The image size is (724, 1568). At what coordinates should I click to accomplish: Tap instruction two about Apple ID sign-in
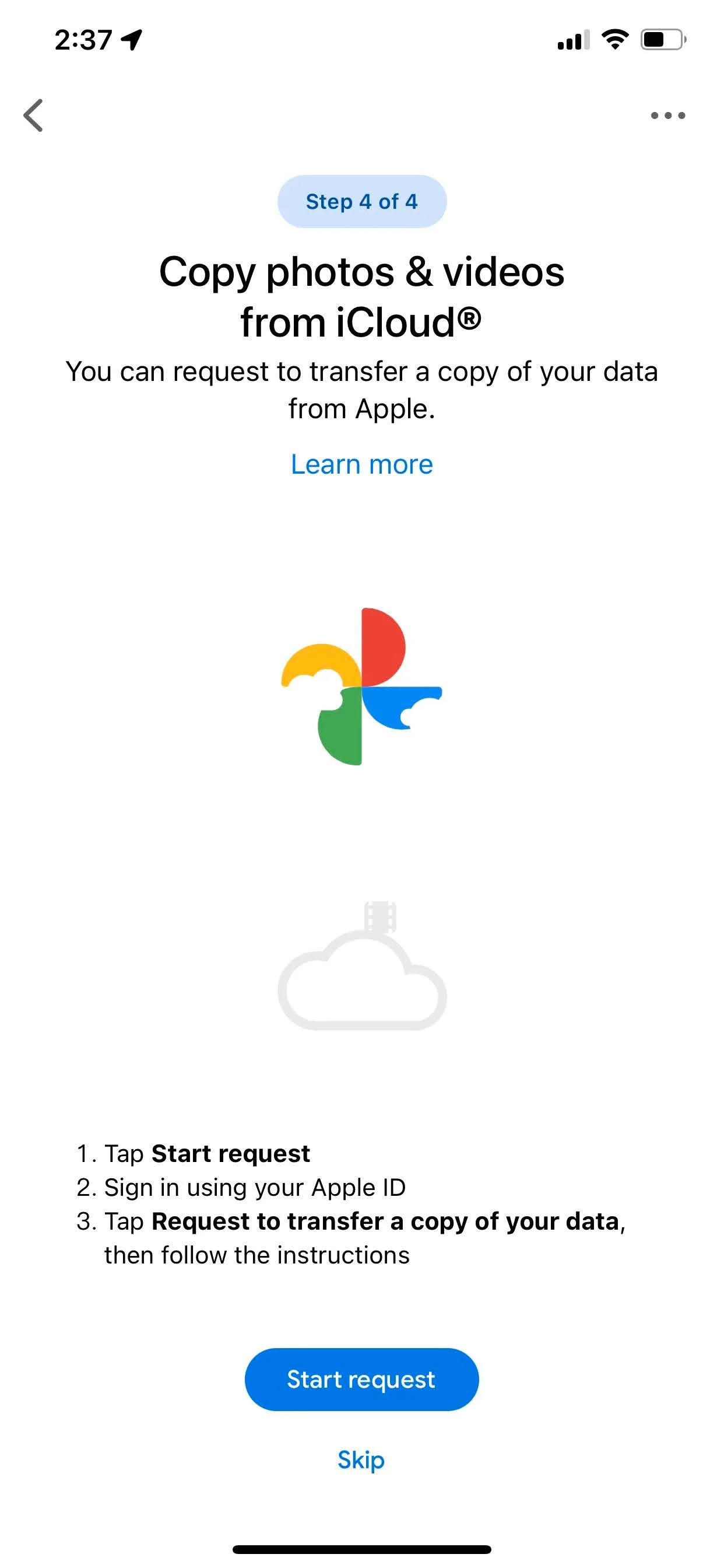tap(241, 1188)
